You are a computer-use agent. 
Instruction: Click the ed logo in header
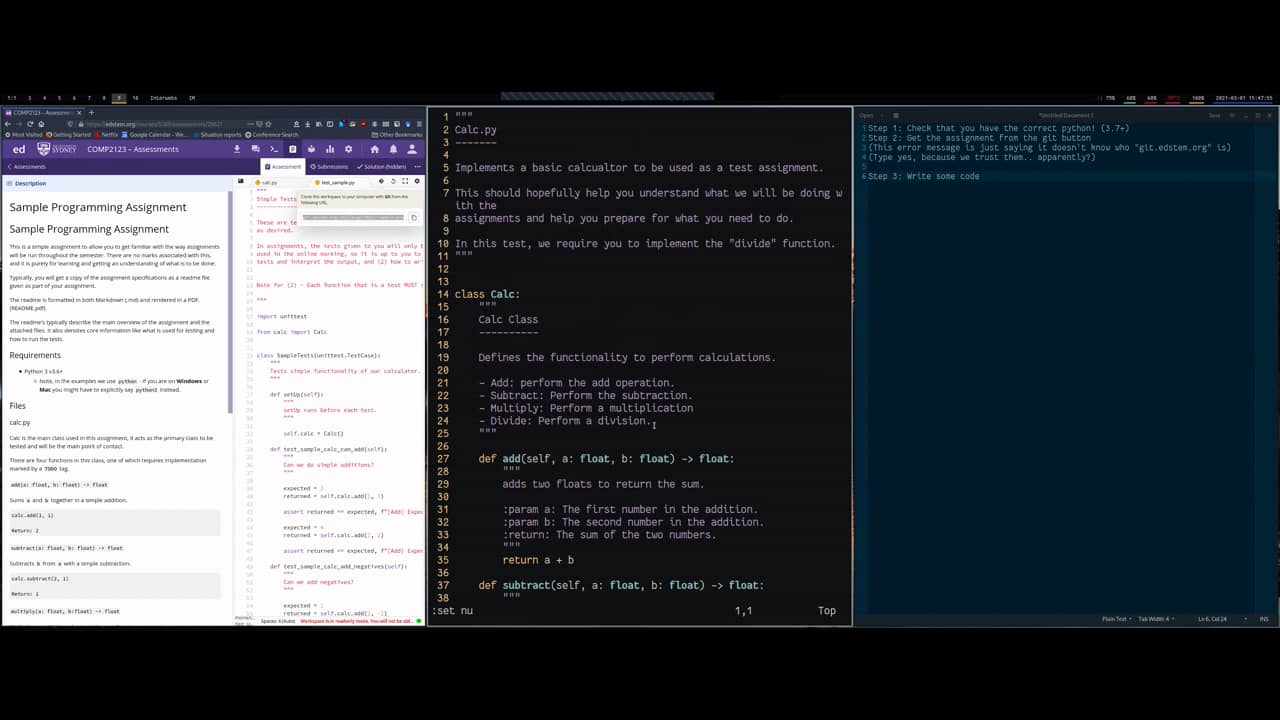(19, 149)
